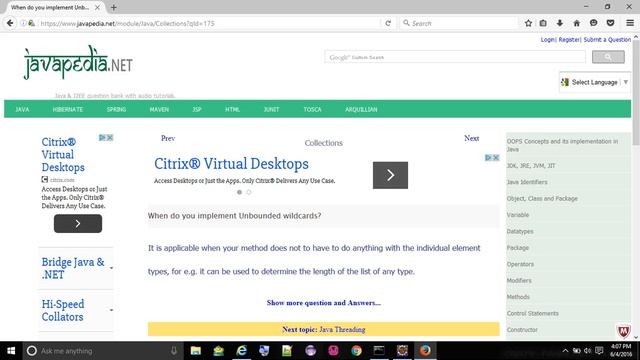Go to the Prev question link
640x360 pixels.
(168, 138)
